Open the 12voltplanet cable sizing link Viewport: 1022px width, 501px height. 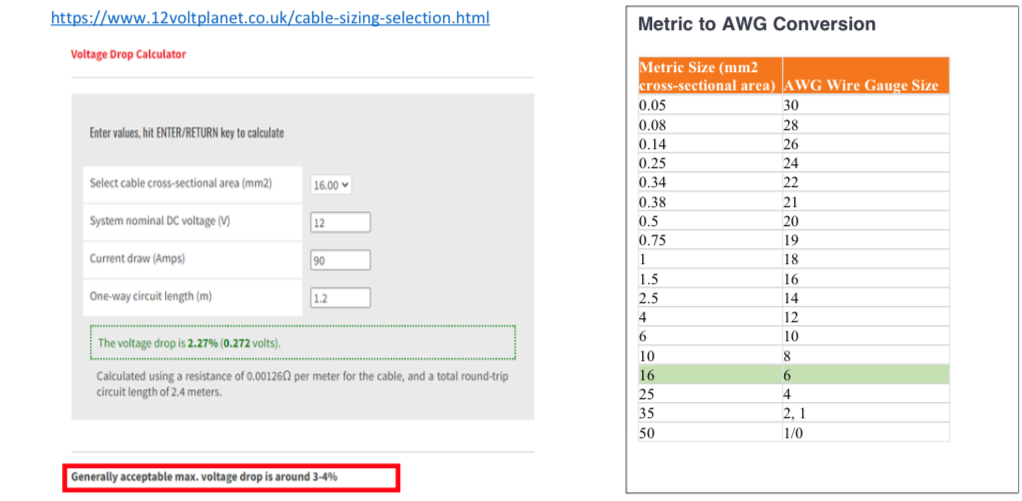point(269,19)
